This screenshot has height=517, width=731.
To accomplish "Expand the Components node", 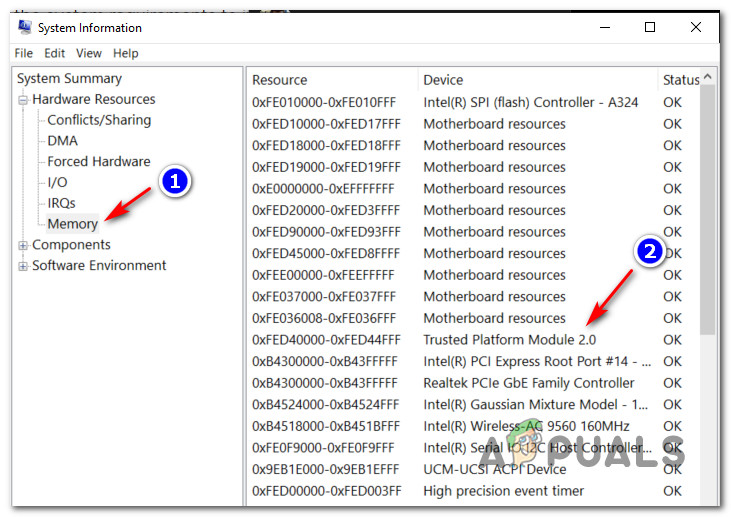I will [x=23, y=245].
